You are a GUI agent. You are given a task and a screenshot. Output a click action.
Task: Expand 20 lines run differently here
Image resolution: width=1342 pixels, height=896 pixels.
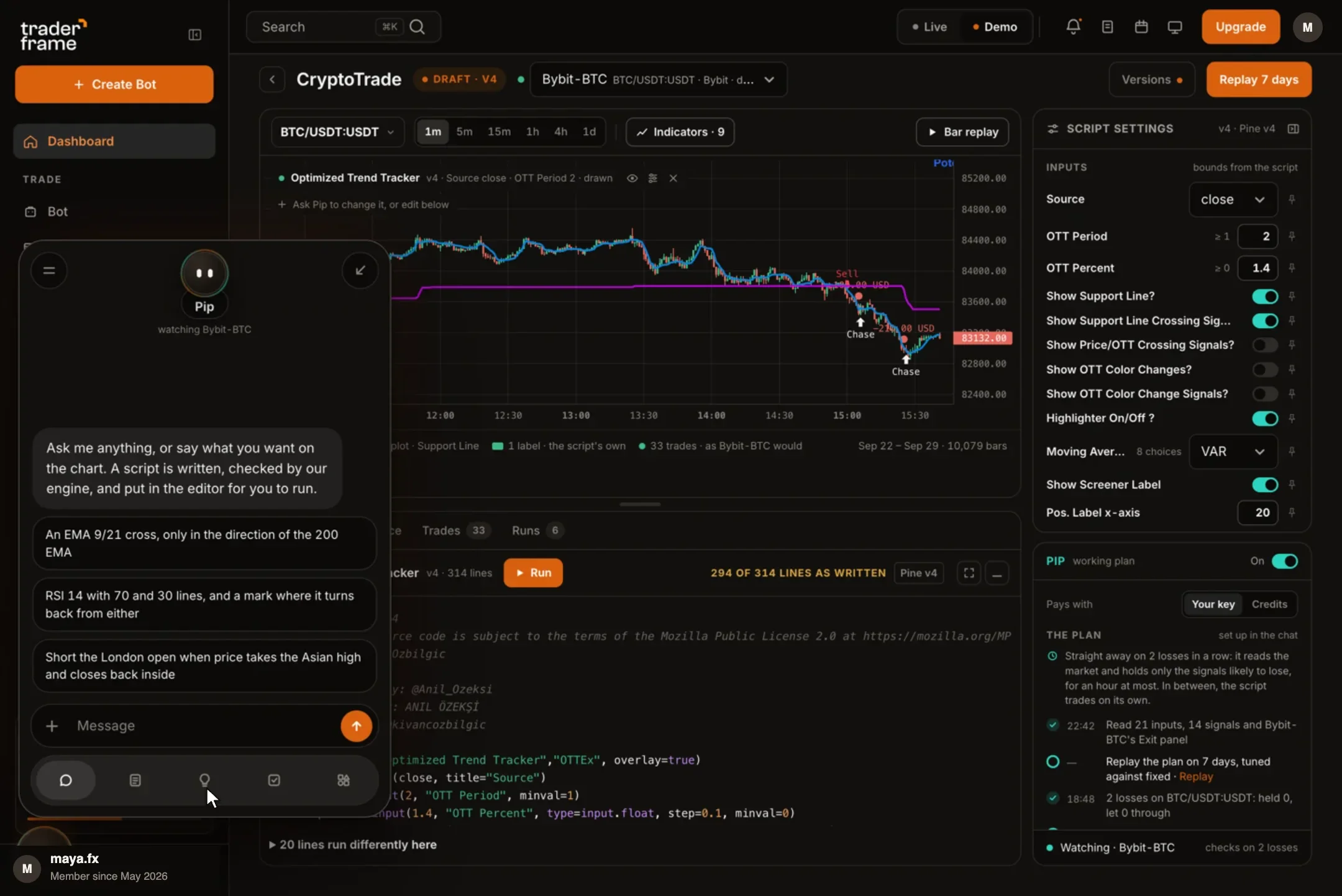pyautogui.click(x=353, y=844)
